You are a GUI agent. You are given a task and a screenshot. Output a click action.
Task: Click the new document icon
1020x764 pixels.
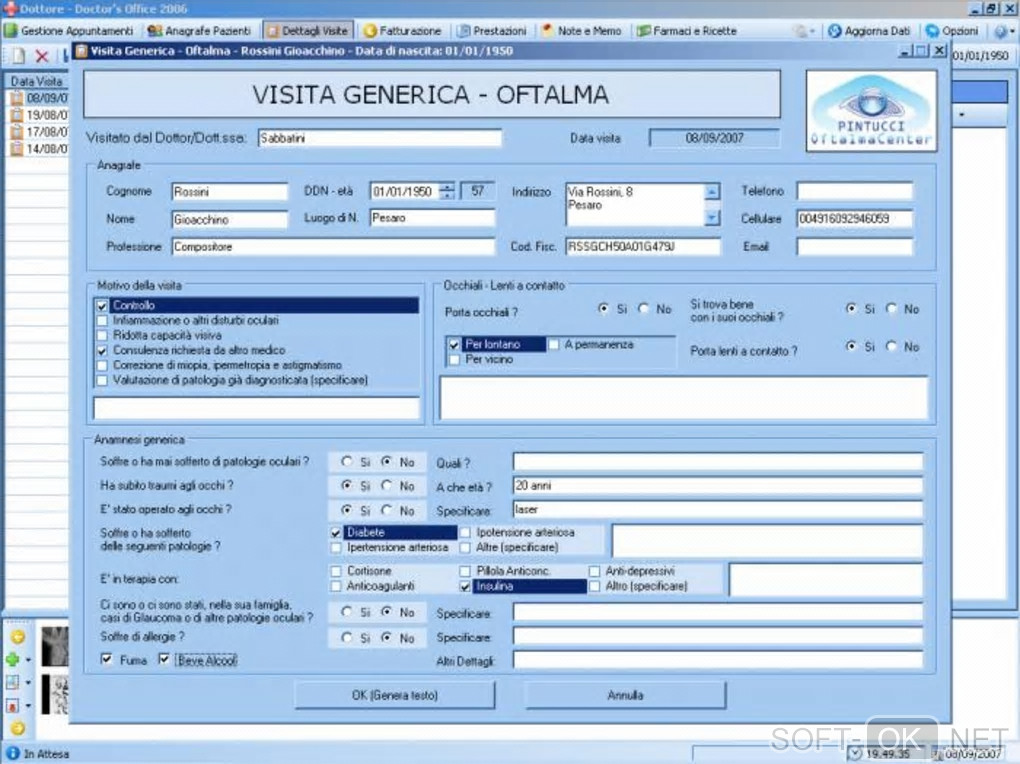pos(18,56)
